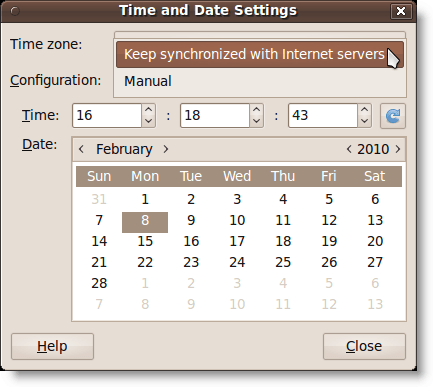This screenshot has height=387, width=433.
Task: Select February 12 in the calendar
Action: tap(329, 220)
